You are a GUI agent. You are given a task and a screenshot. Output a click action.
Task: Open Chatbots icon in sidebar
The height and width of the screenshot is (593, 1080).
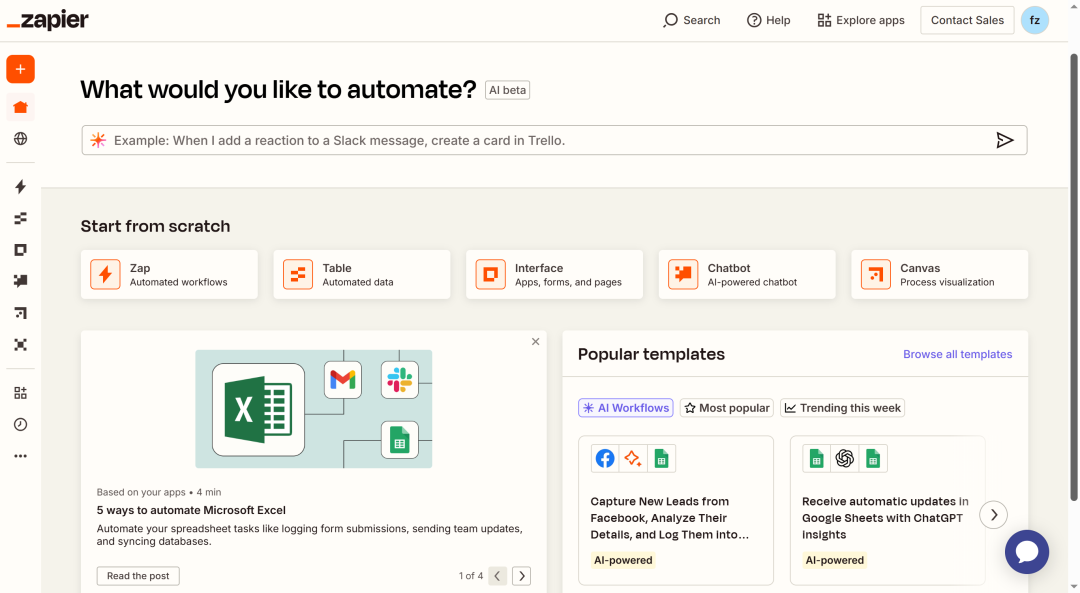(21, 281)
